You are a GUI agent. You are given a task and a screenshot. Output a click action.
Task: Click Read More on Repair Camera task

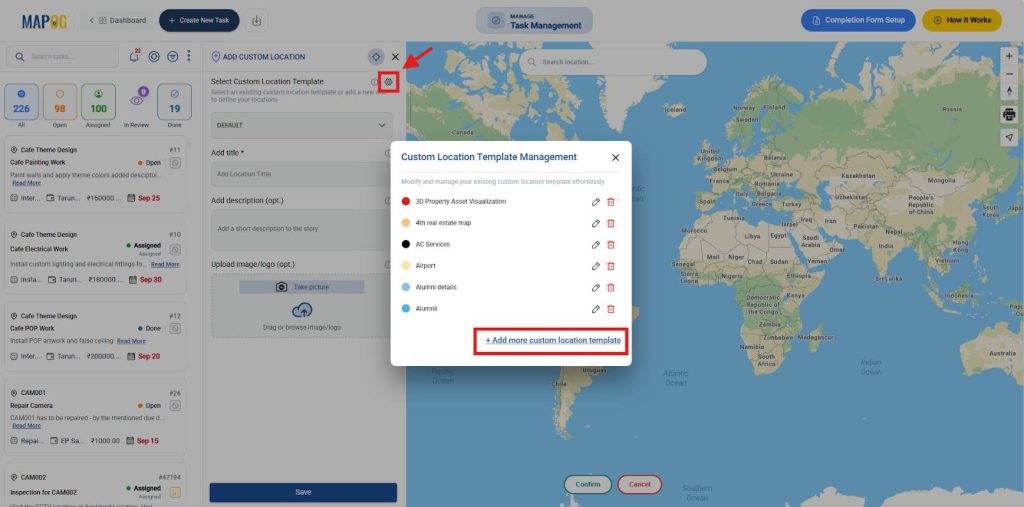click(27, 426)
